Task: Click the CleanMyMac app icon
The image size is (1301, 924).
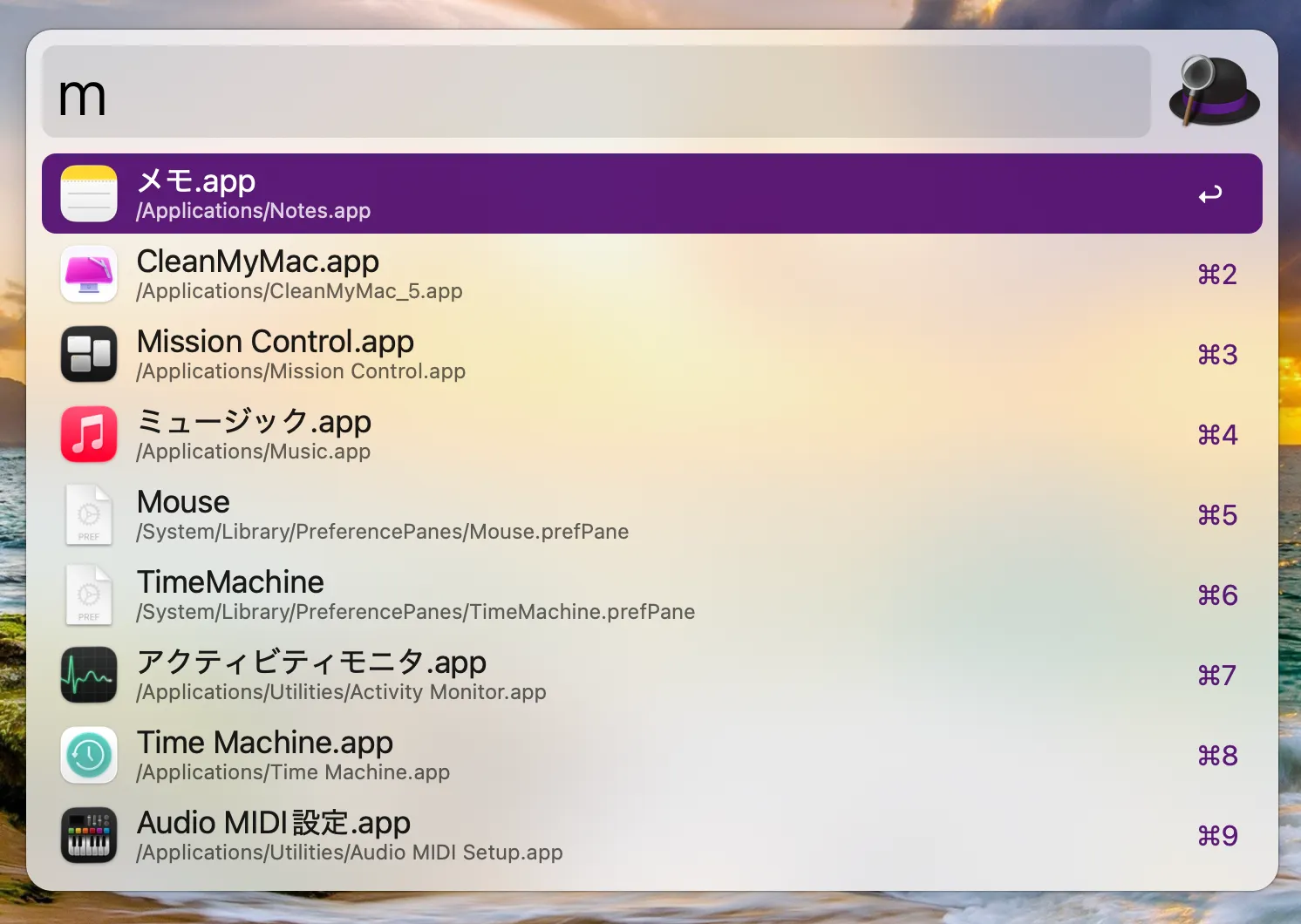Action: click(x=89, y=274)
